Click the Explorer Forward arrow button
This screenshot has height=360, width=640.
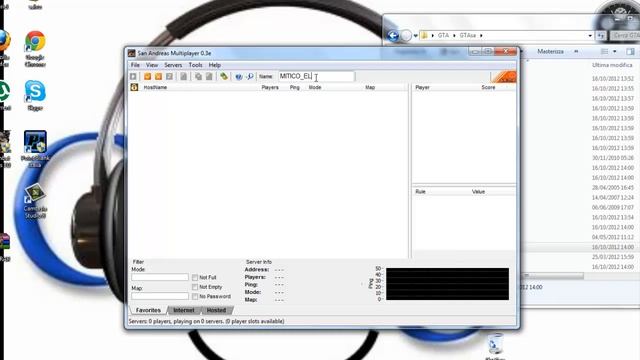[x=406, y=36]
